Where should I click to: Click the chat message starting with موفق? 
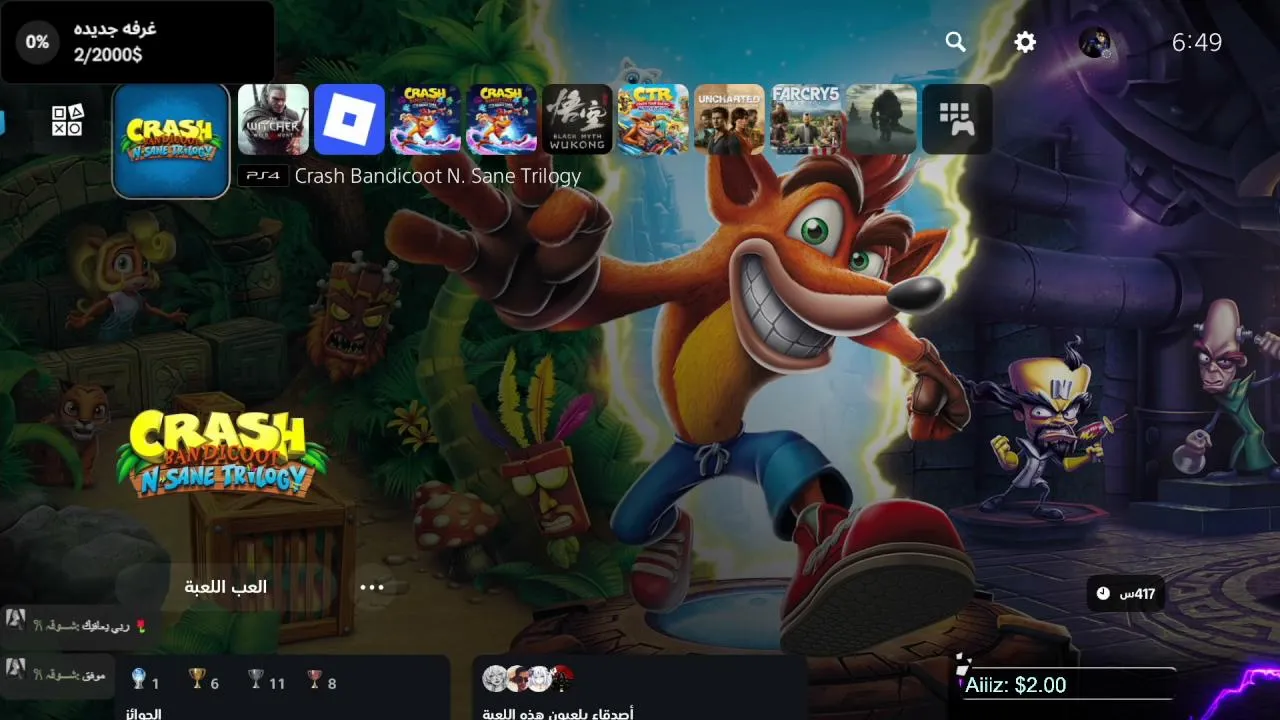58,676
